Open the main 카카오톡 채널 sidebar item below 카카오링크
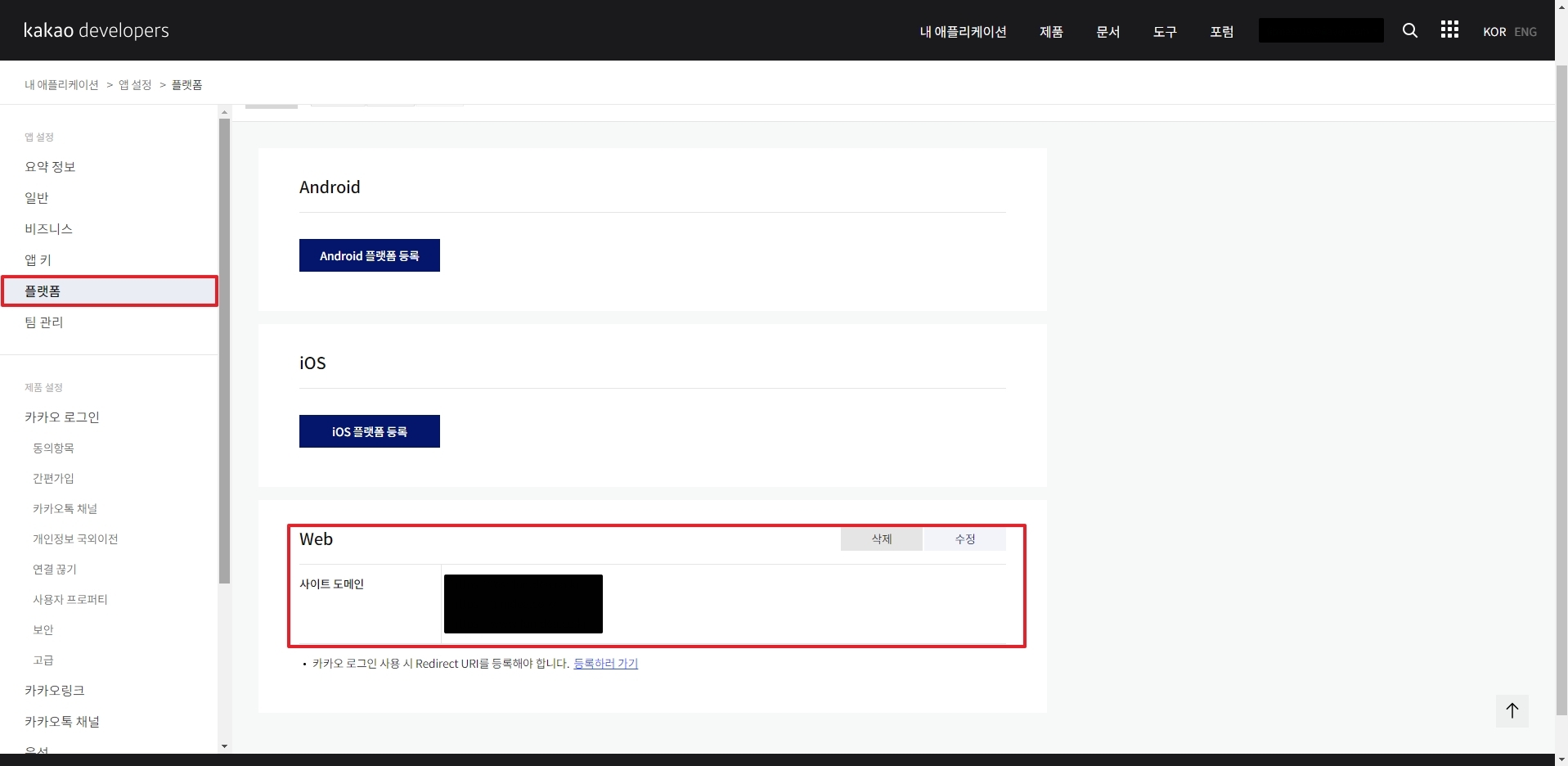 coord(61,722)
